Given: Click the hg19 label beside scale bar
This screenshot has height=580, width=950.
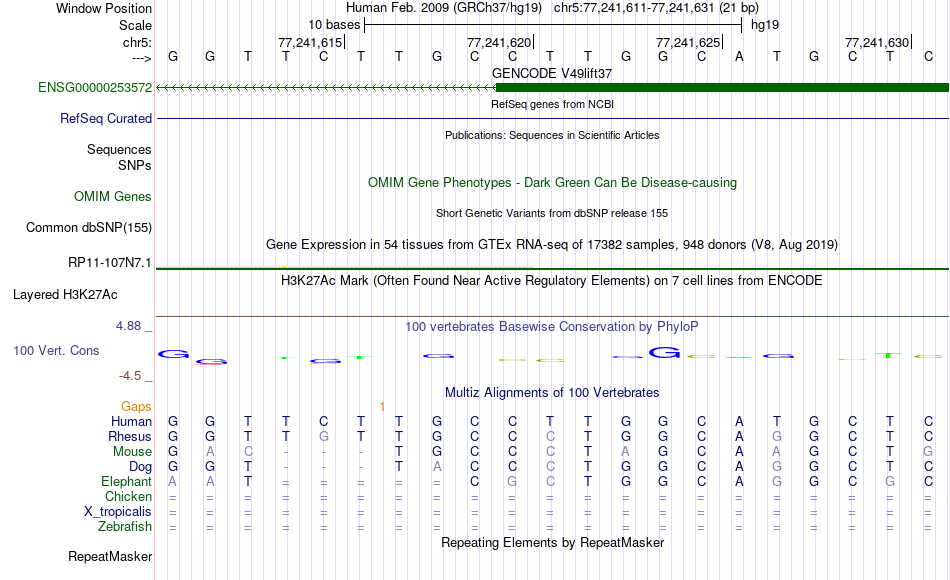Looking at the screenshot, I should coord(765,25).
